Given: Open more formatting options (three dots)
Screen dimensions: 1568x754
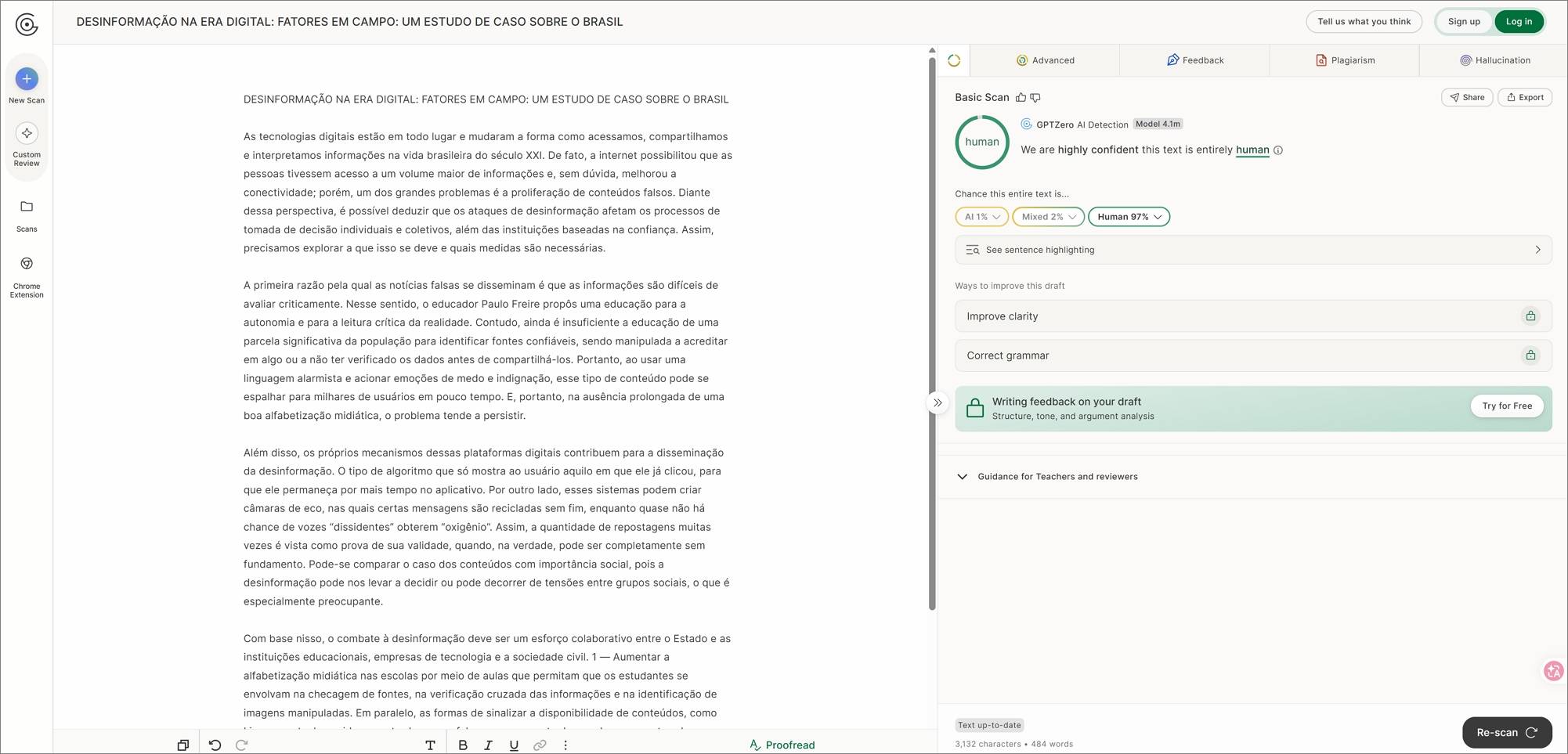Looking at the screenshot, I should pos(565,745).
